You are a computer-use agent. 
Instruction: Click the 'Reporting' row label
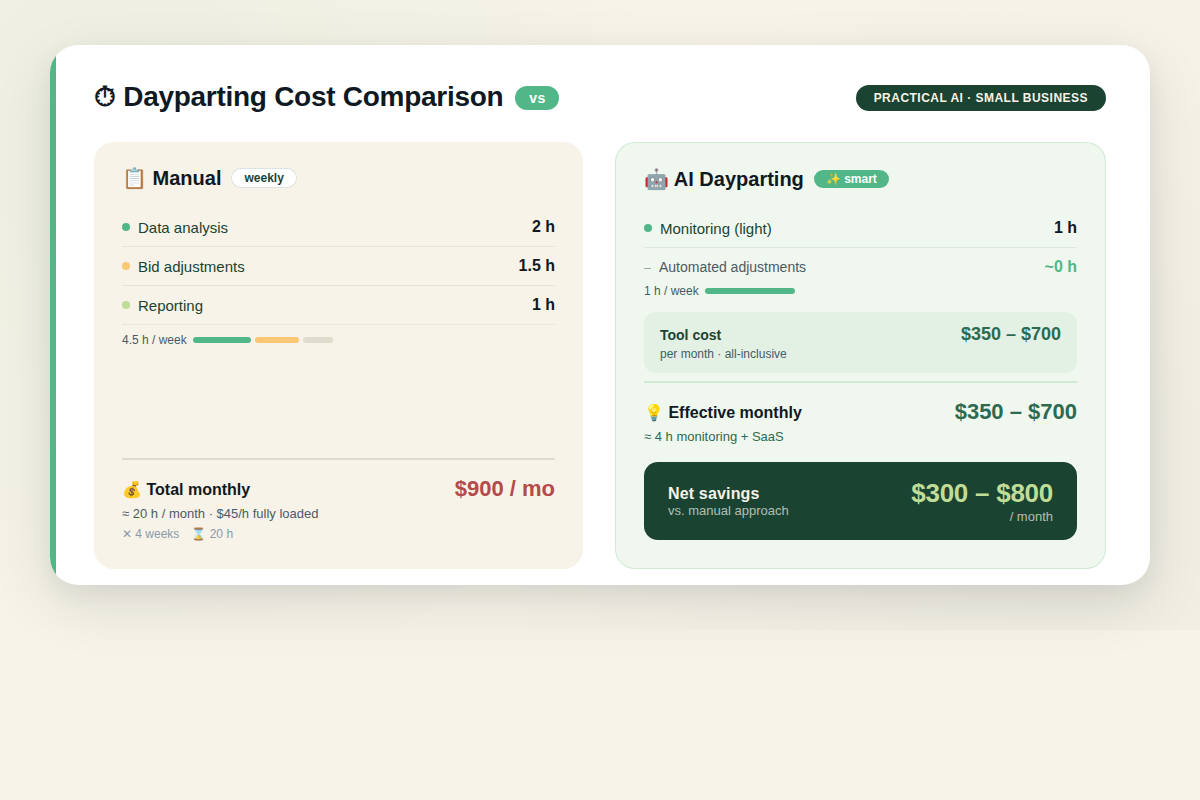click(170, 306)
